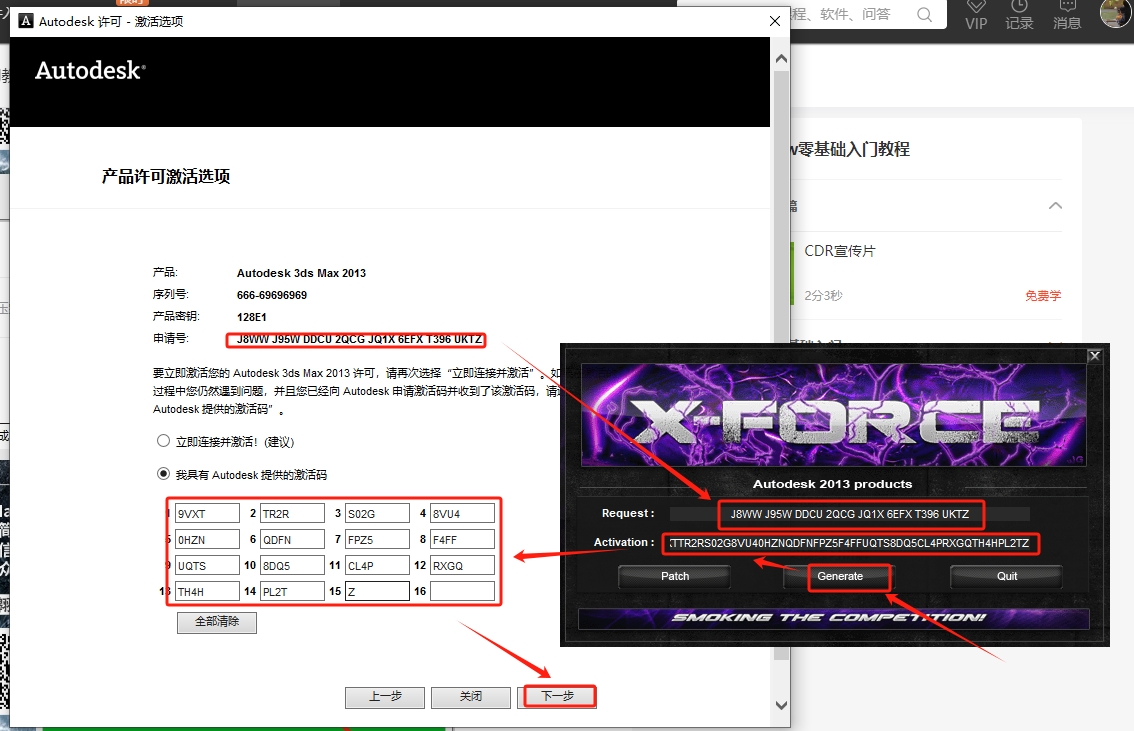Click the 免费学 link for CDR宣传片
This screenshot has height=731, width=1134.
pos(1043,296)
